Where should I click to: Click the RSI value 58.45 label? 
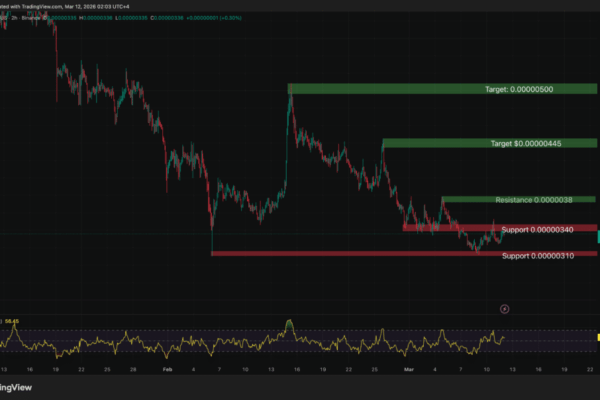click(x=13, y=321)
